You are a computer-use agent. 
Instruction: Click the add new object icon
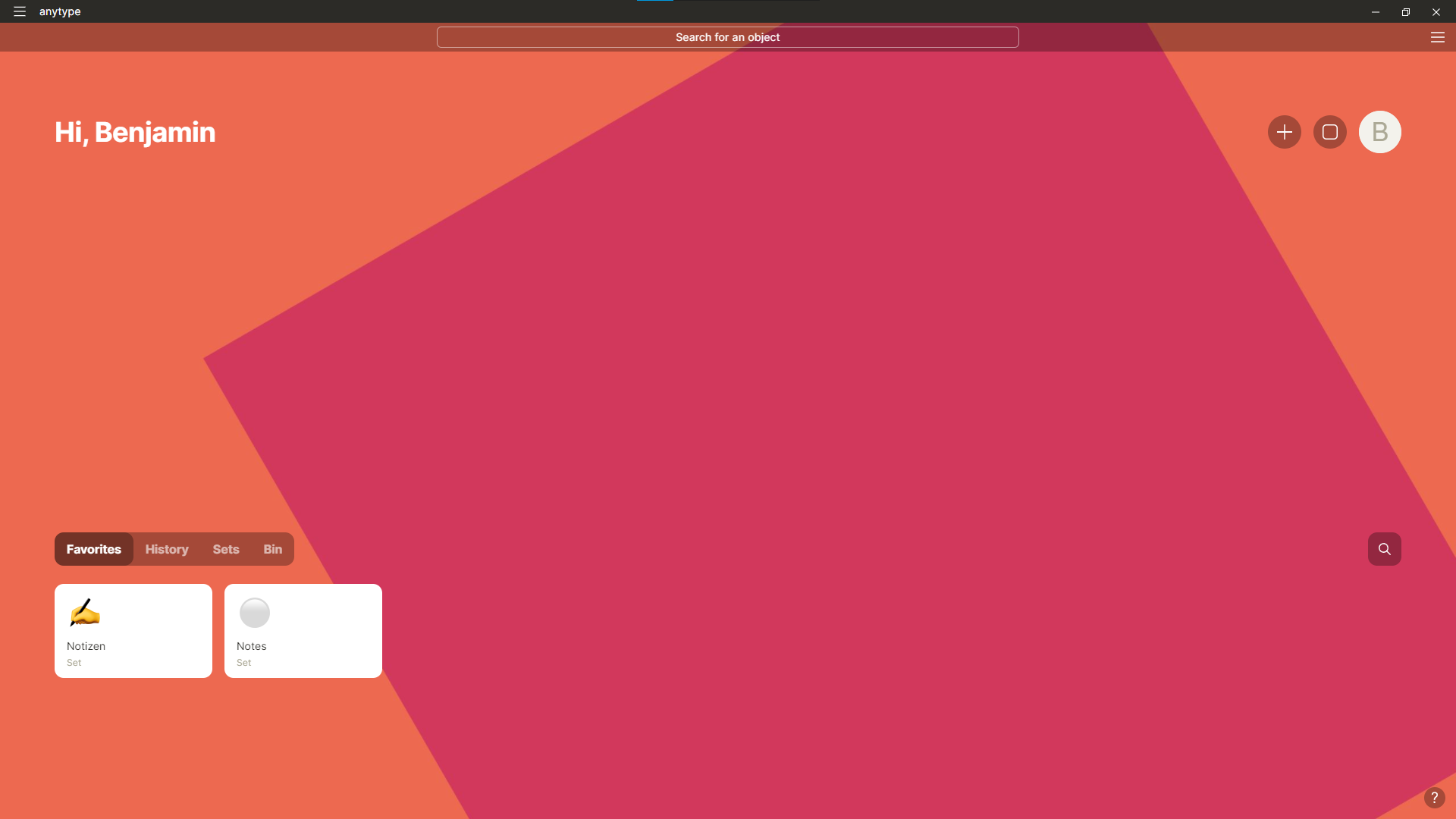click(x=1284, y=131)
